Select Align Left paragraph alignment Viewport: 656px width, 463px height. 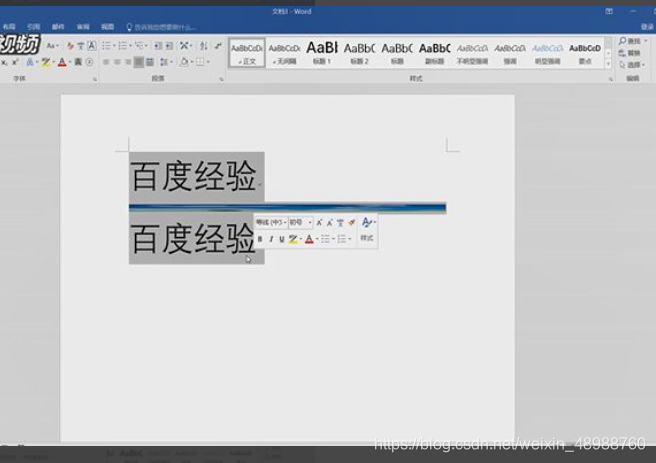click(106, 62)
